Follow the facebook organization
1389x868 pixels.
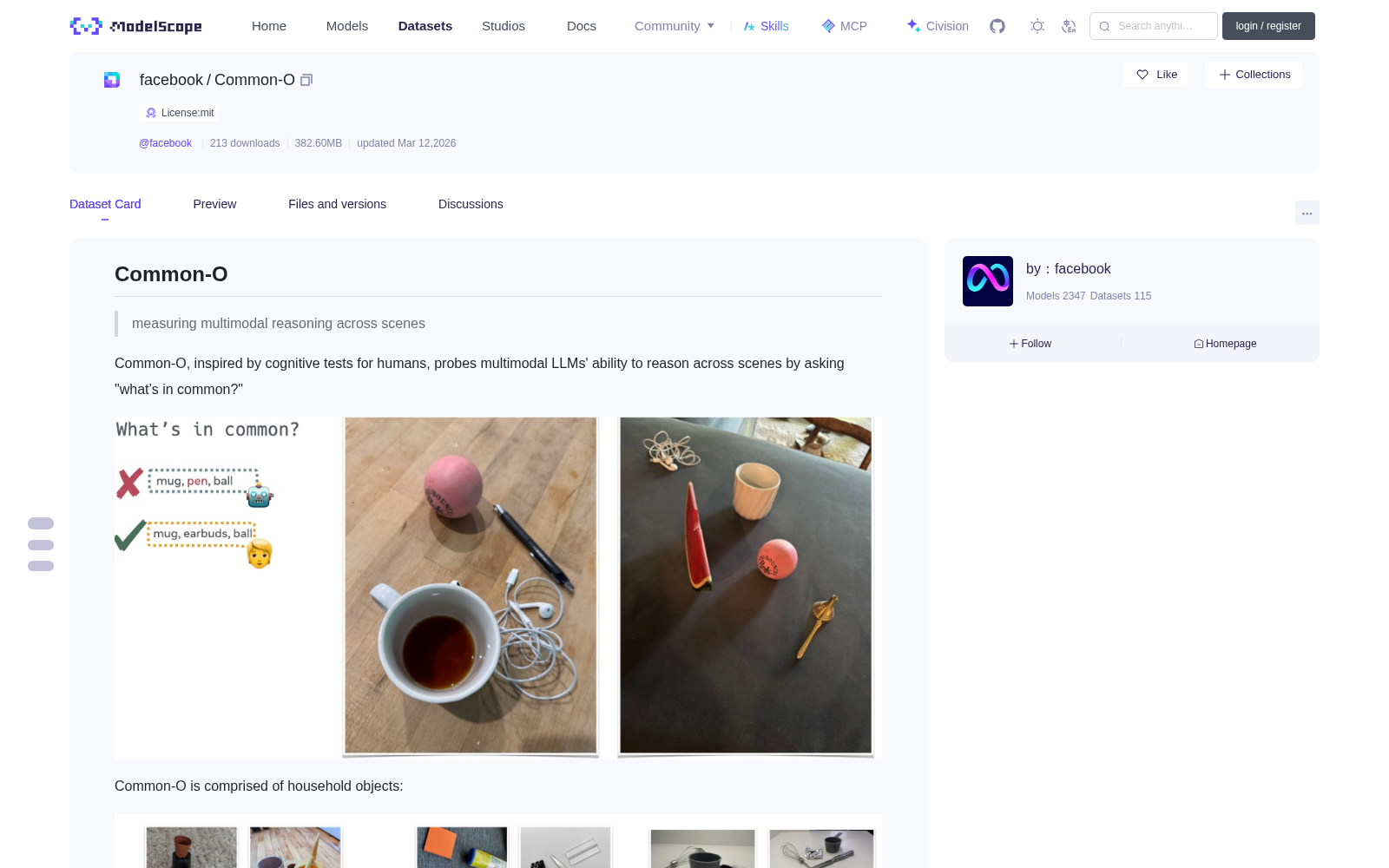coord(1030,344)
